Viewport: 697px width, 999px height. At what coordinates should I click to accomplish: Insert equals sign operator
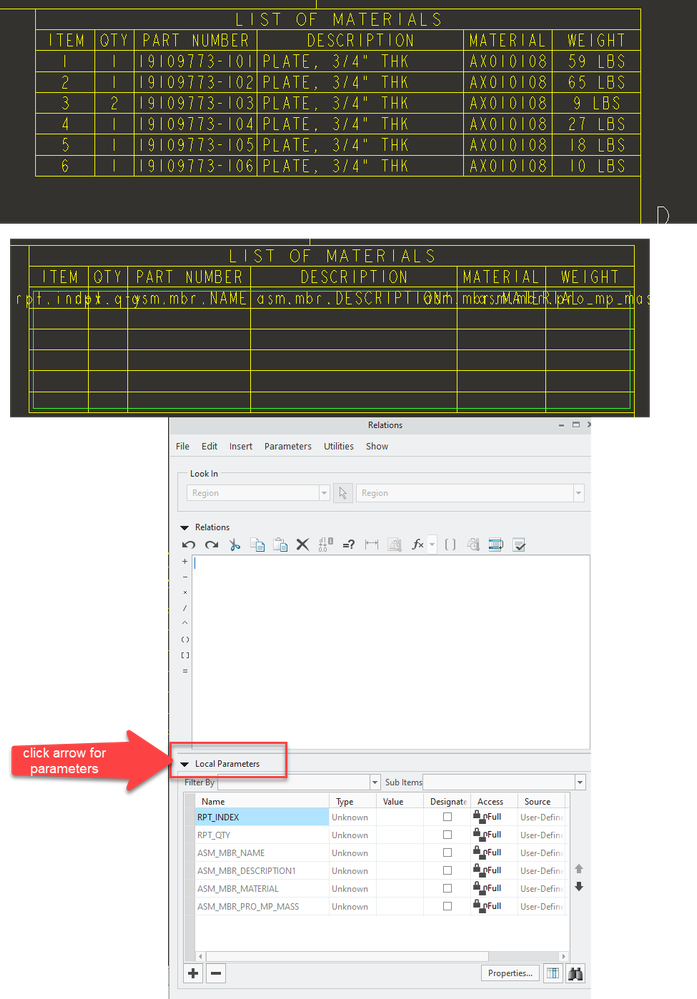click(185, 671)
